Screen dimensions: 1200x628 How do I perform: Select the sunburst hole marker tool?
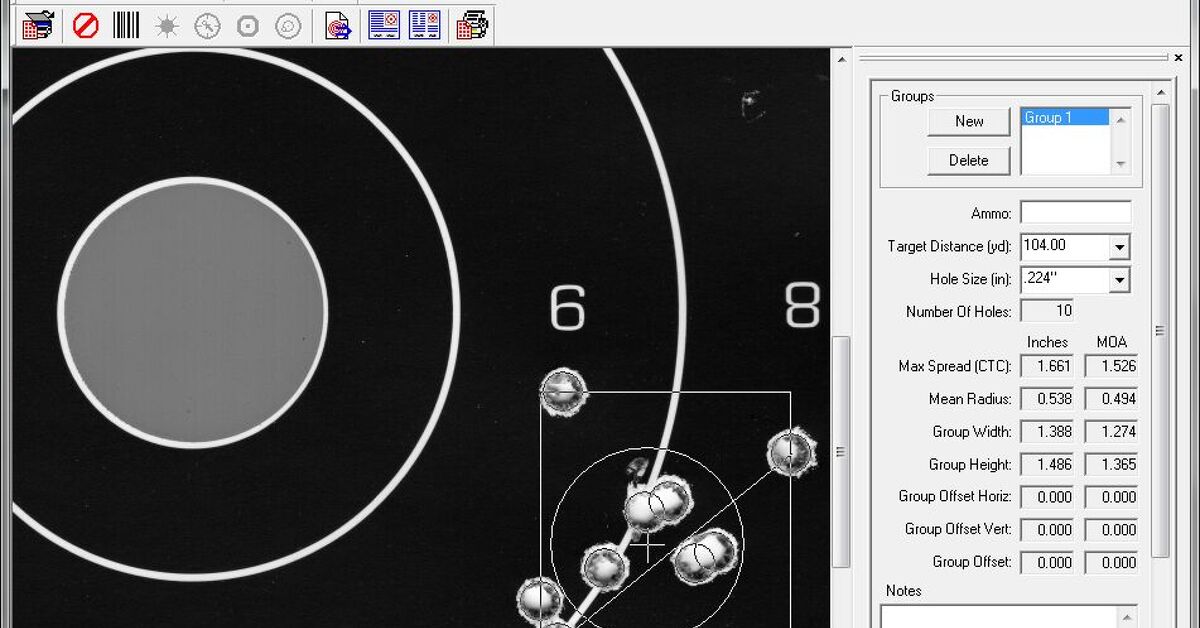click(166, 25)
